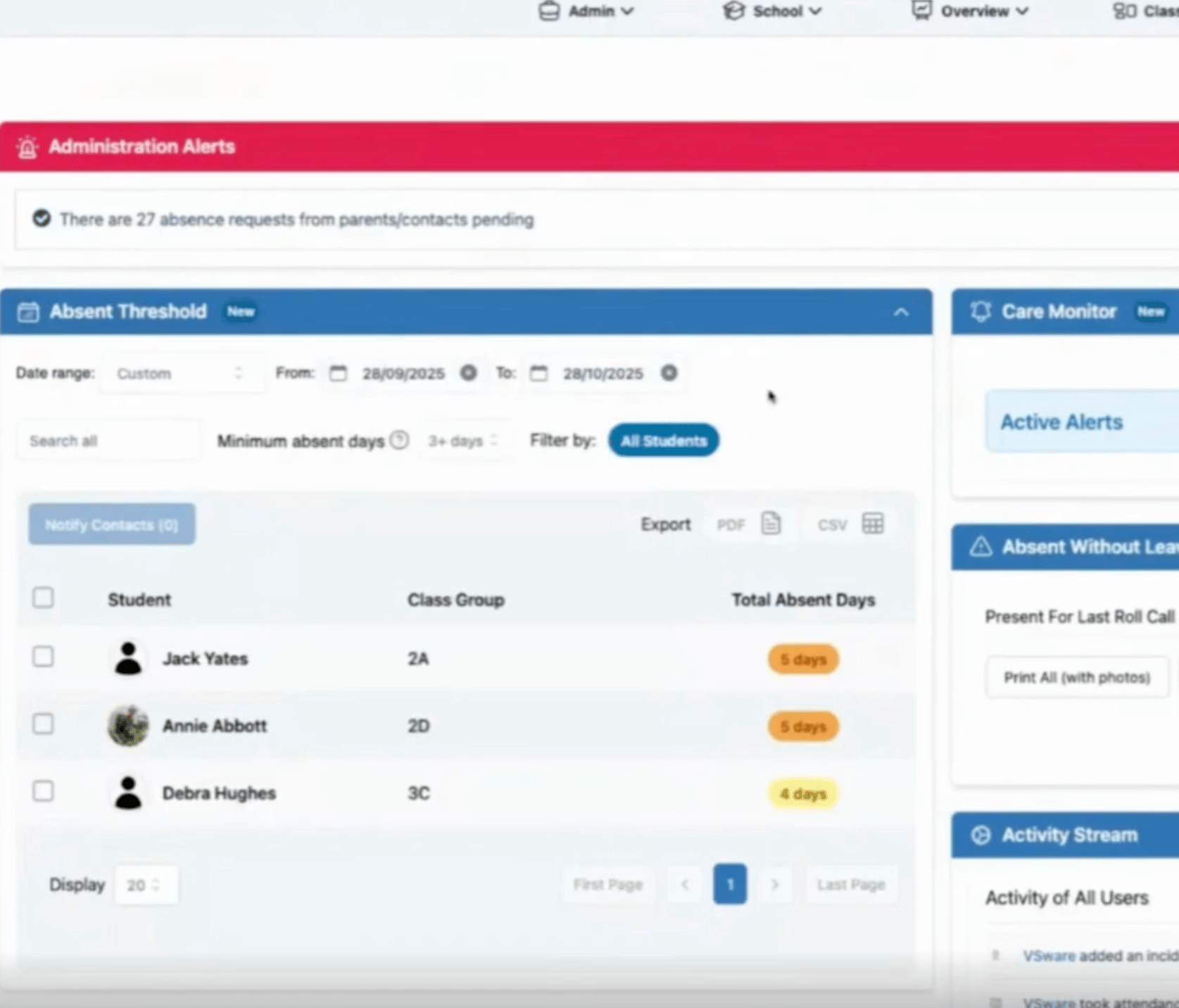
Task: Go to the Last Page
Action: [x=851, y=885]
